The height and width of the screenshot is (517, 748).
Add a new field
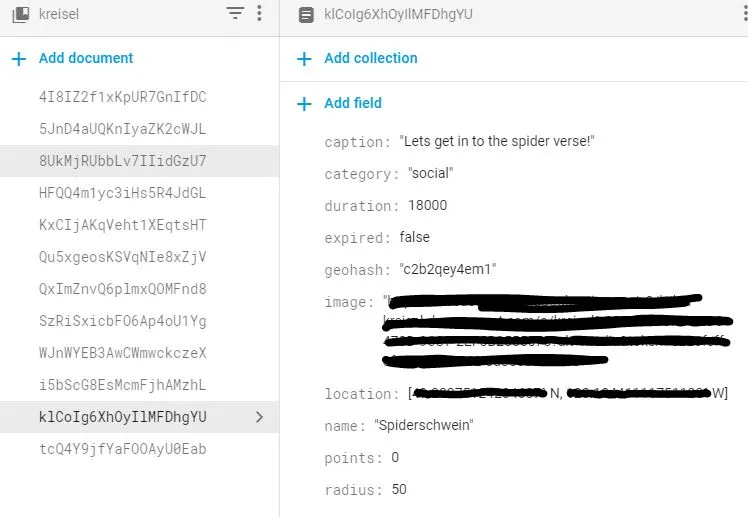pos(352,103)
